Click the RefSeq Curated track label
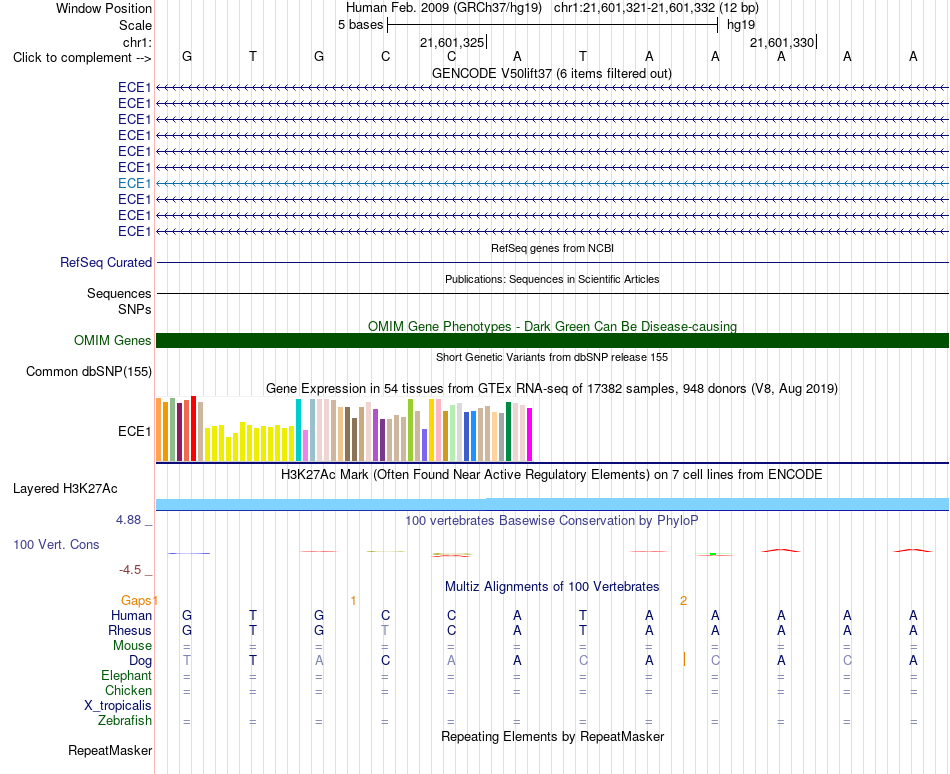Screen dimensions: 950x774 pos(106,262)
